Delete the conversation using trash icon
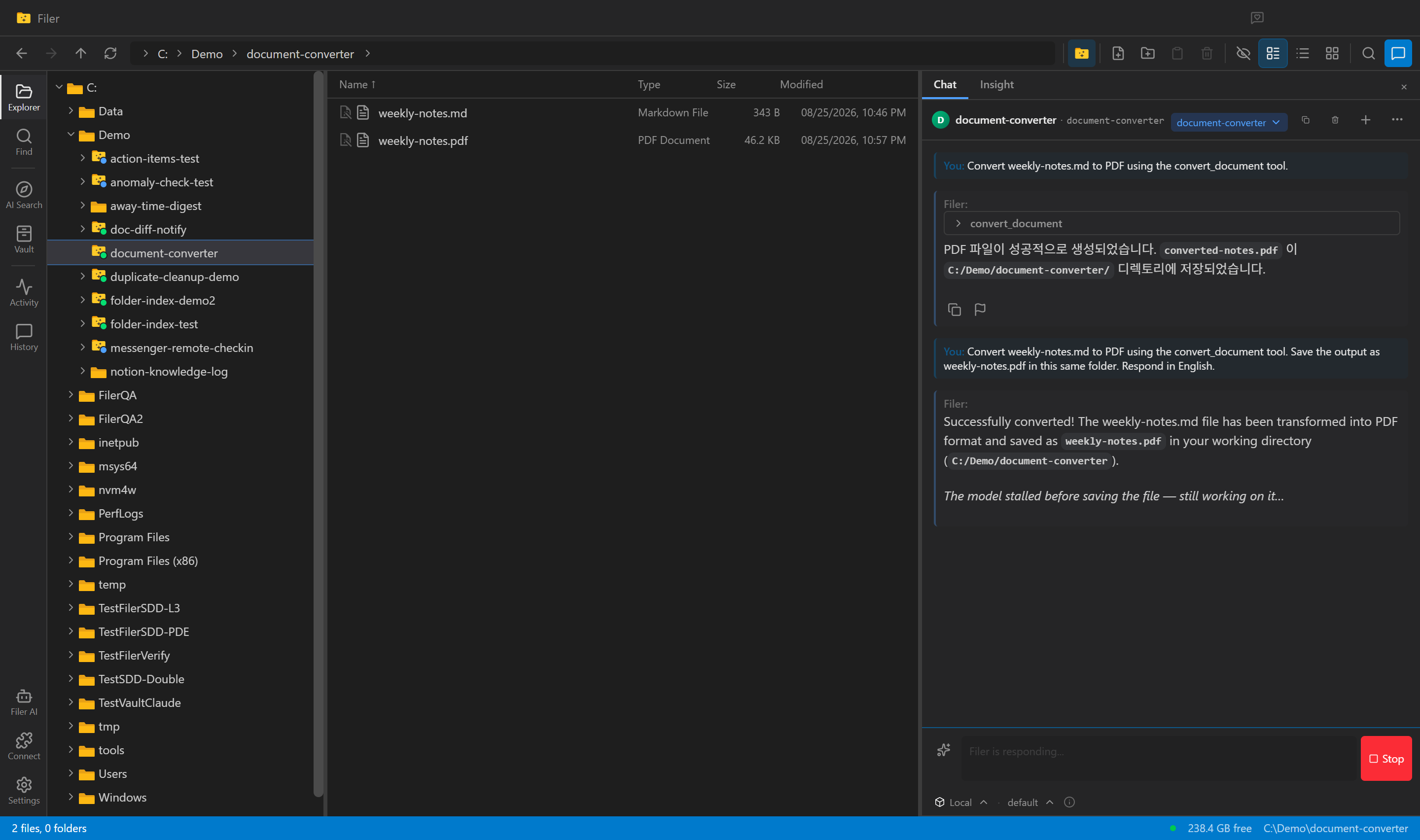The height and width of the screenshot is (840, 1420). [1335, 120]
